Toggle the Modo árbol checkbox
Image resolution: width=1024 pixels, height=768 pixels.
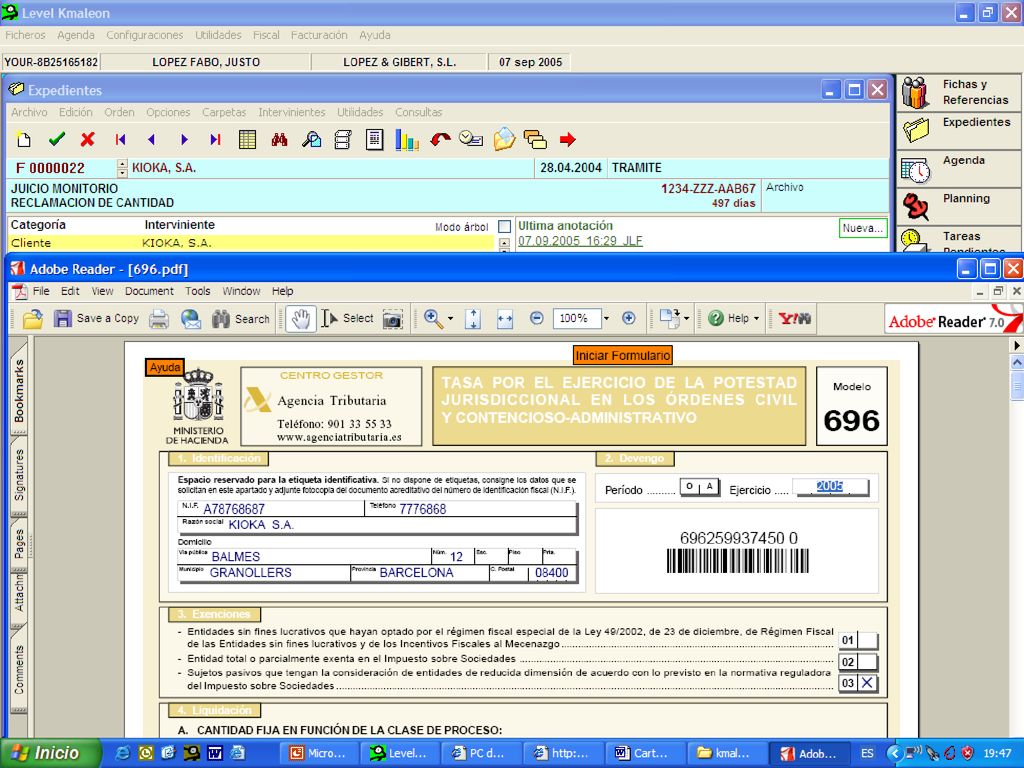(504, 227)
